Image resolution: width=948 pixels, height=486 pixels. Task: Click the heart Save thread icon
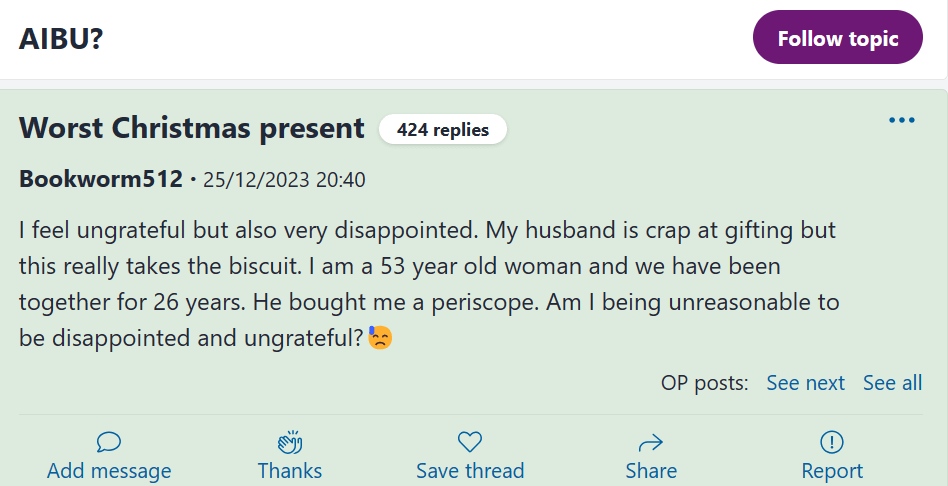coord(470,442)
